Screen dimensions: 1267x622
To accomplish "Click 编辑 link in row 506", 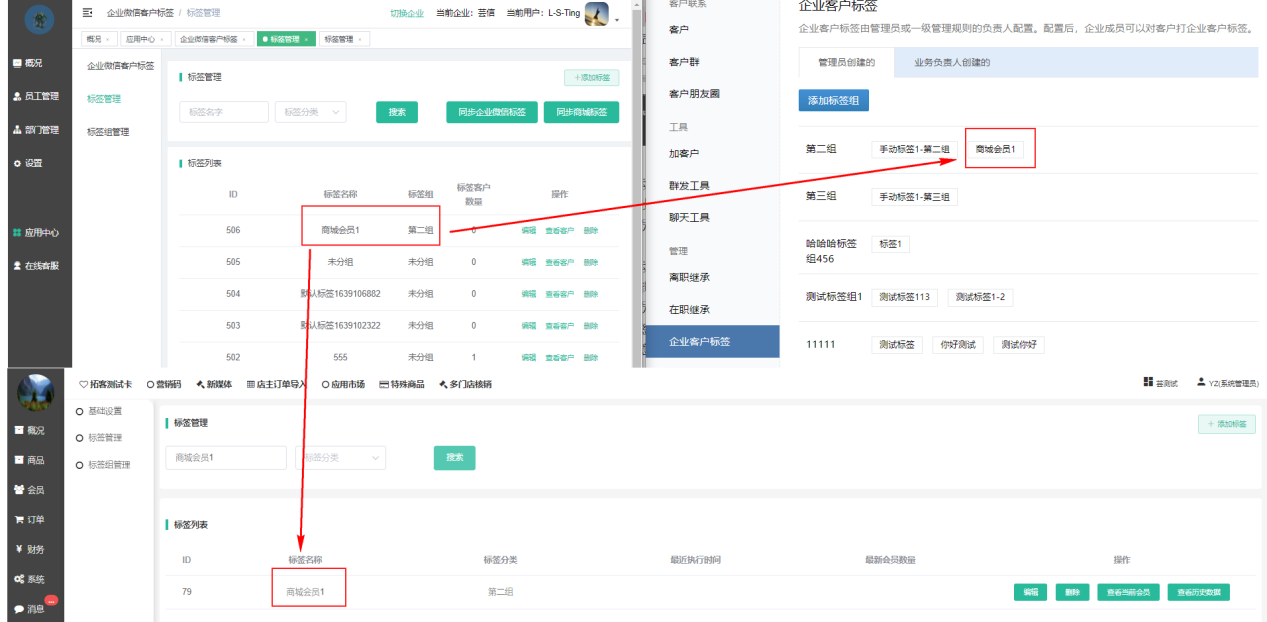I will (529, 230).
